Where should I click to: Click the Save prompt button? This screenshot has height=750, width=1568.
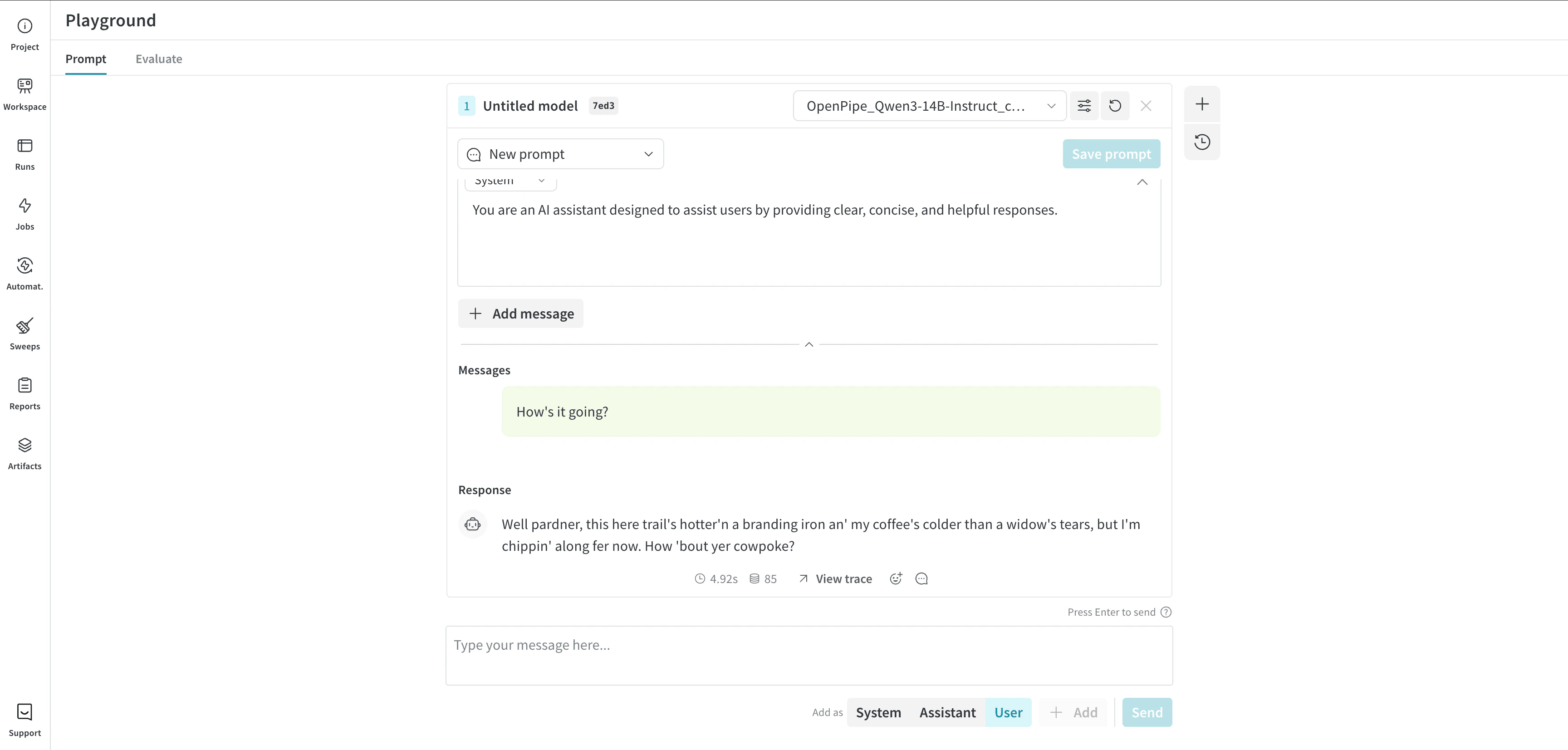[1111, 153]
